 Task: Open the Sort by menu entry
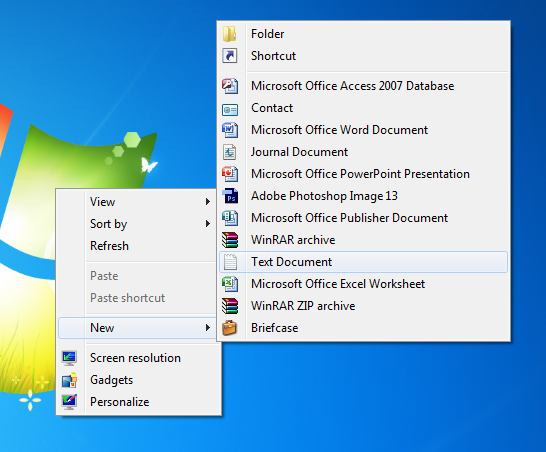coord(138,224)
